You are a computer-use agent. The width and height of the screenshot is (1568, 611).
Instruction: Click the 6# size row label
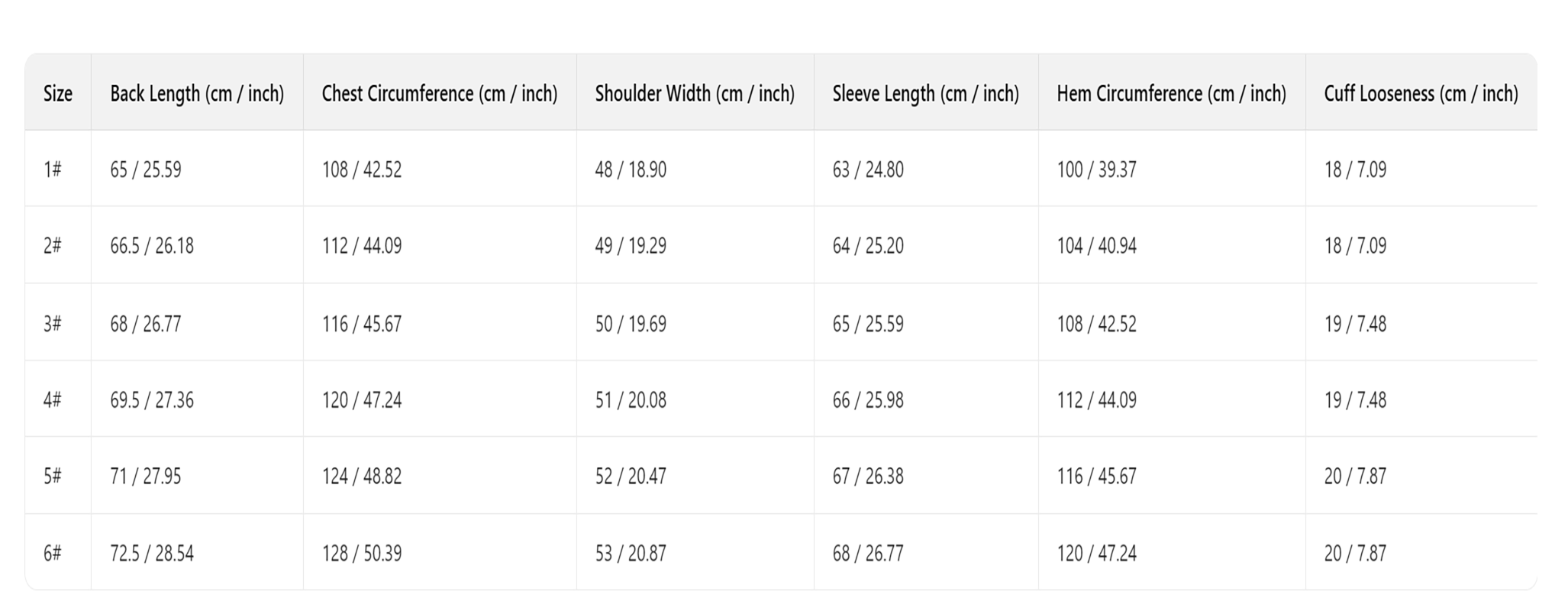point(53,553)
